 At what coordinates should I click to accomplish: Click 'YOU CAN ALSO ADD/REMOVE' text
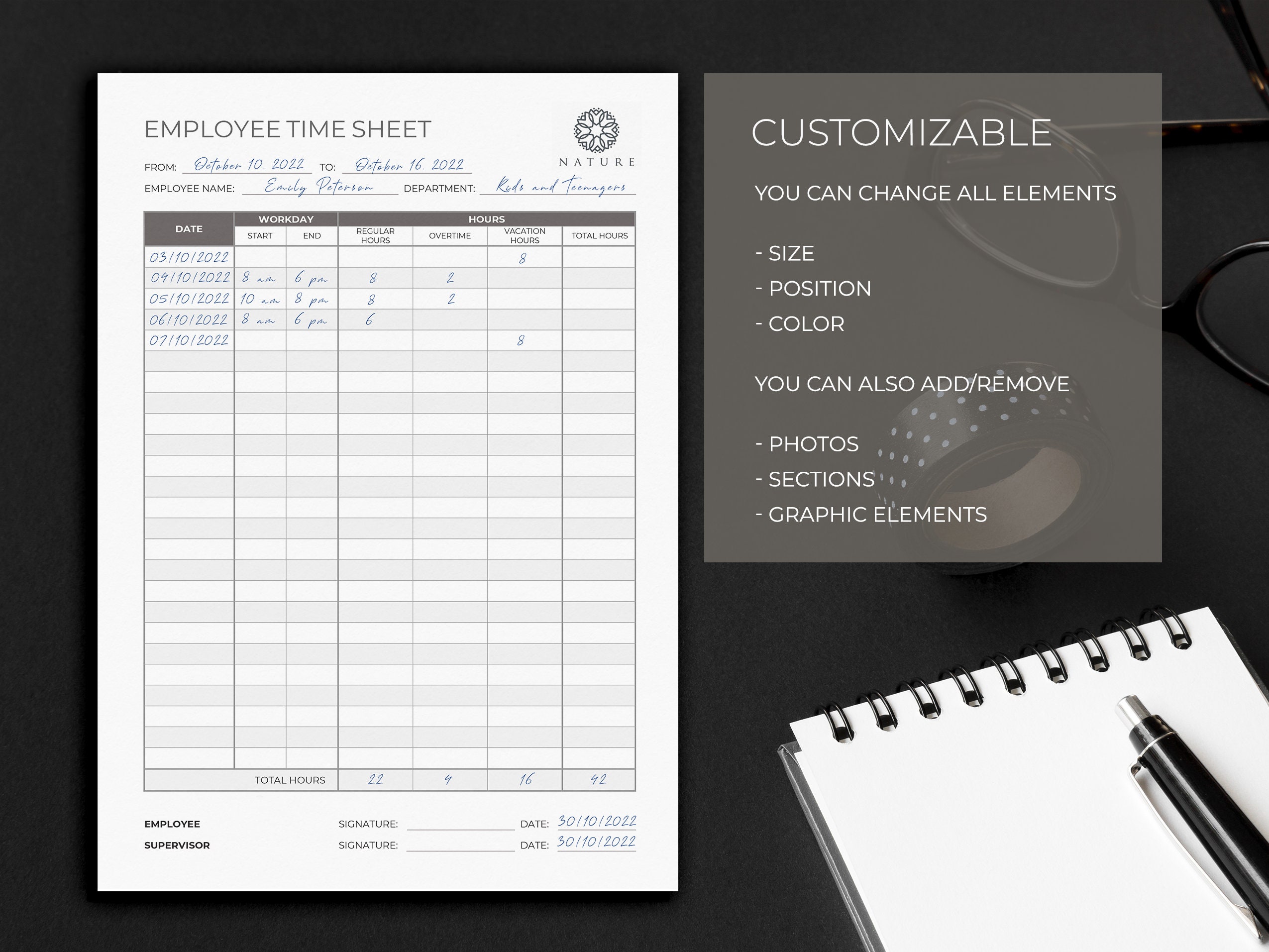(912, 384)
